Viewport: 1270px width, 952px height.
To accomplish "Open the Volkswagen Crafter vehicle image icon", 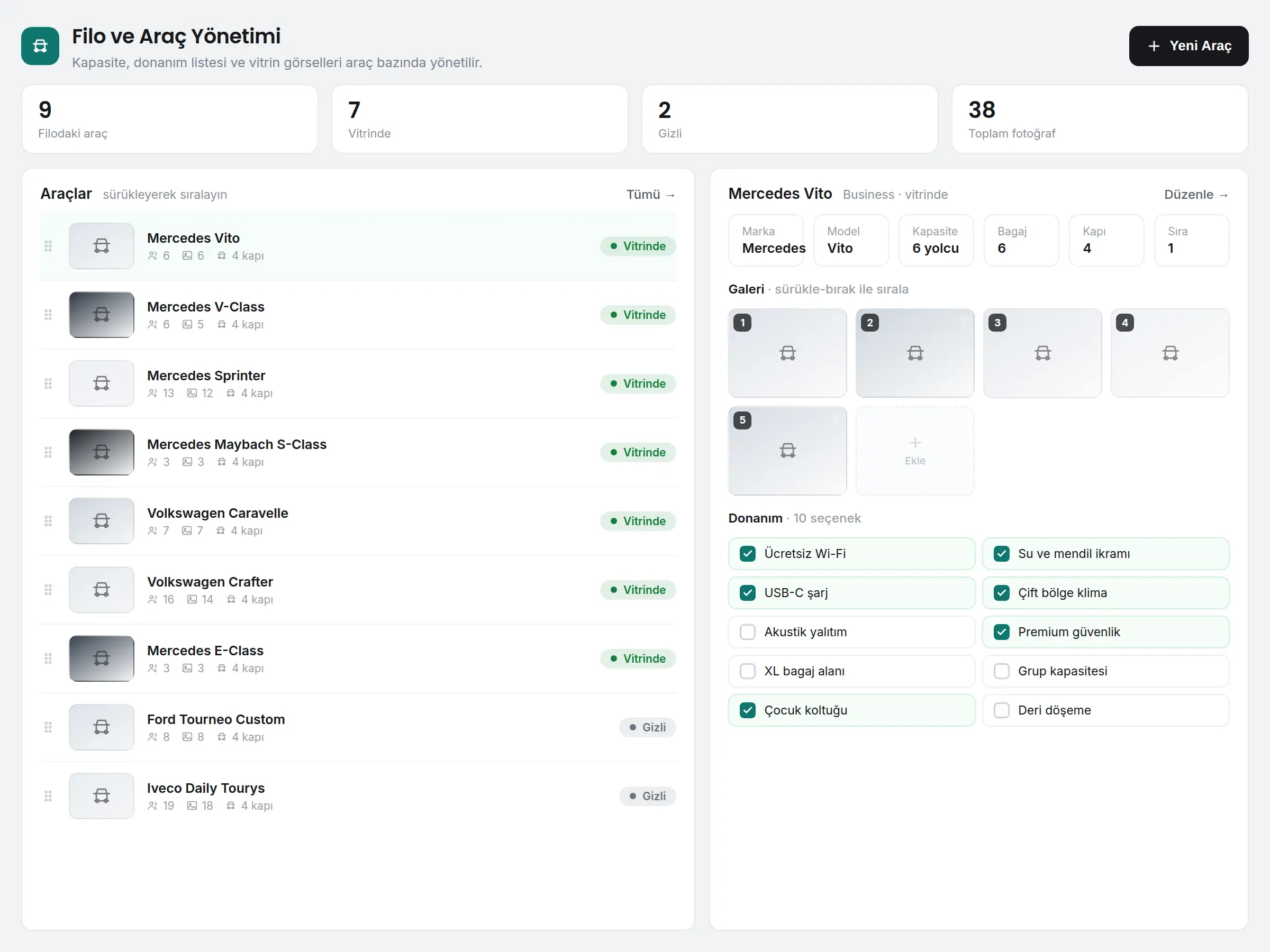I will pyautogui.click(x=102, y=590).
